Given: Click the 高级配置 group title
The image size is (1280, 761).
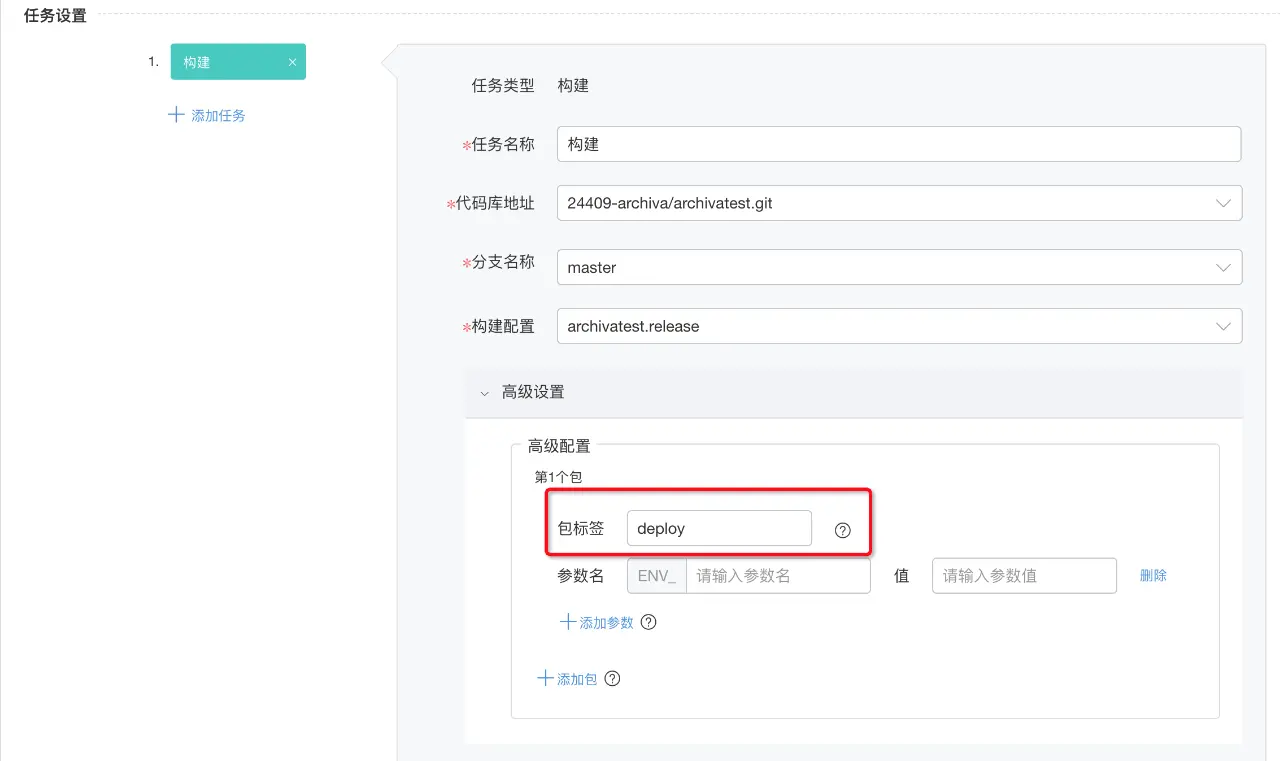Looking at the screenshot, I should tap(559, 446).
